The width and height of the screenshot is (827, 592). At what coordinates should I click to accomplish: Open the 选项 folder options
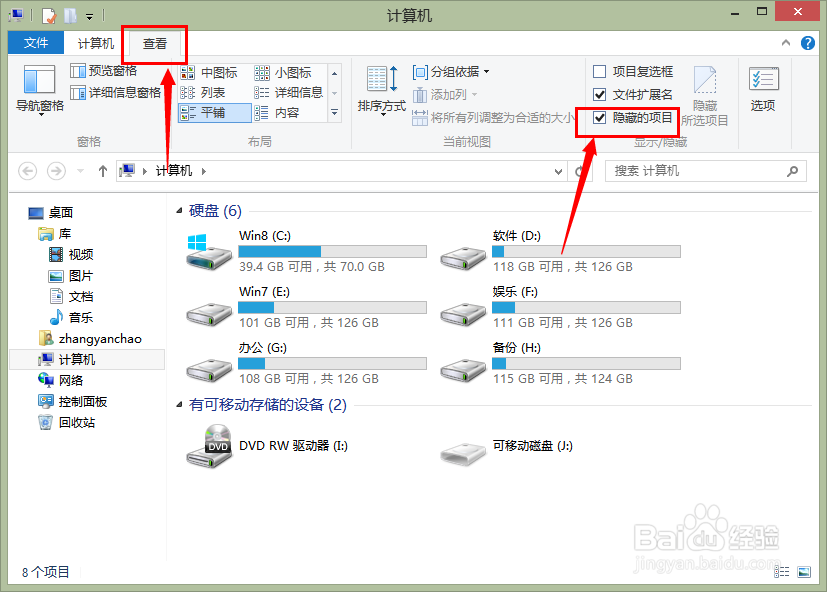pyautogui.click(x=763, y=90)
